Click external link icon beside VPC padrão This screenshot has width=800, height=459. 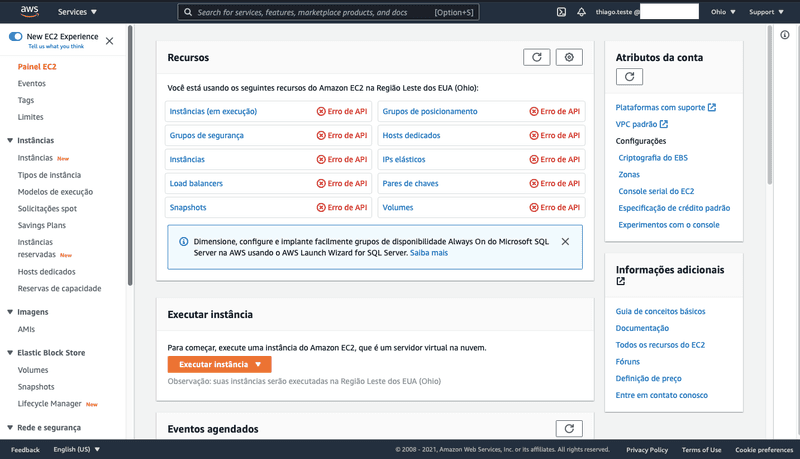(x=664, y=124)
